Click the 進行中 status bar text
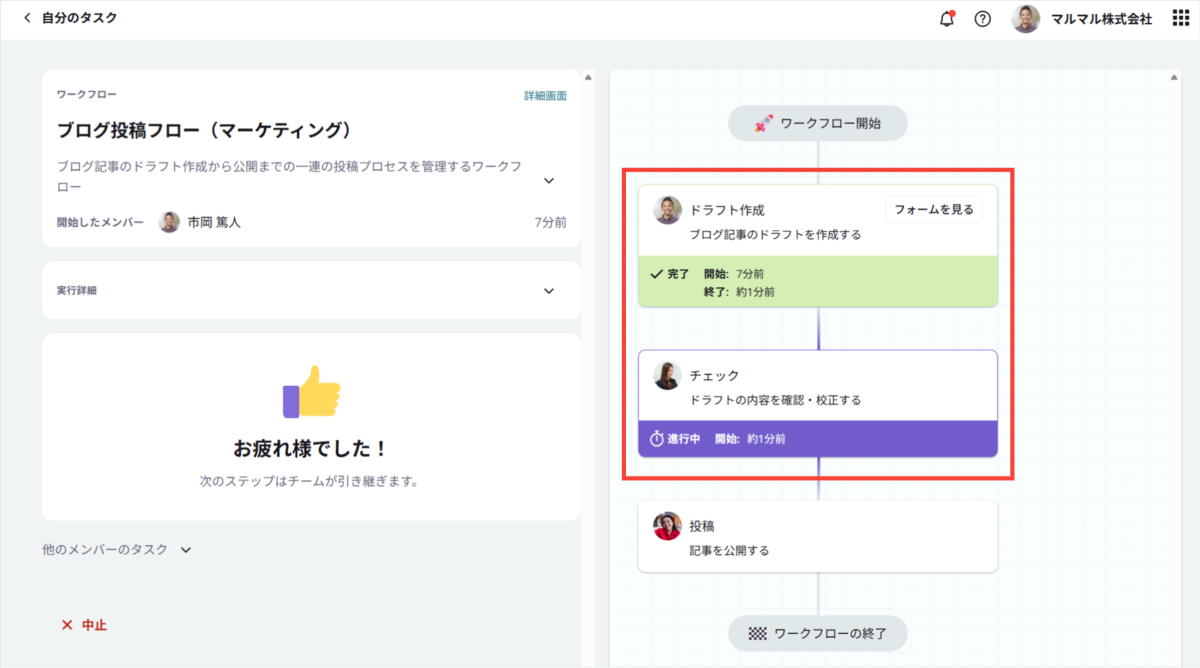This screenshot has height=668, width=1200. point(684,439)
